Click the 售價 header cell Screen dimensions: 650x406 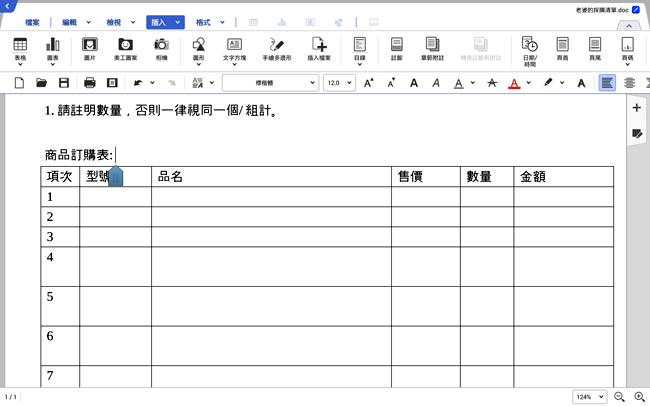tap(426, 177)
